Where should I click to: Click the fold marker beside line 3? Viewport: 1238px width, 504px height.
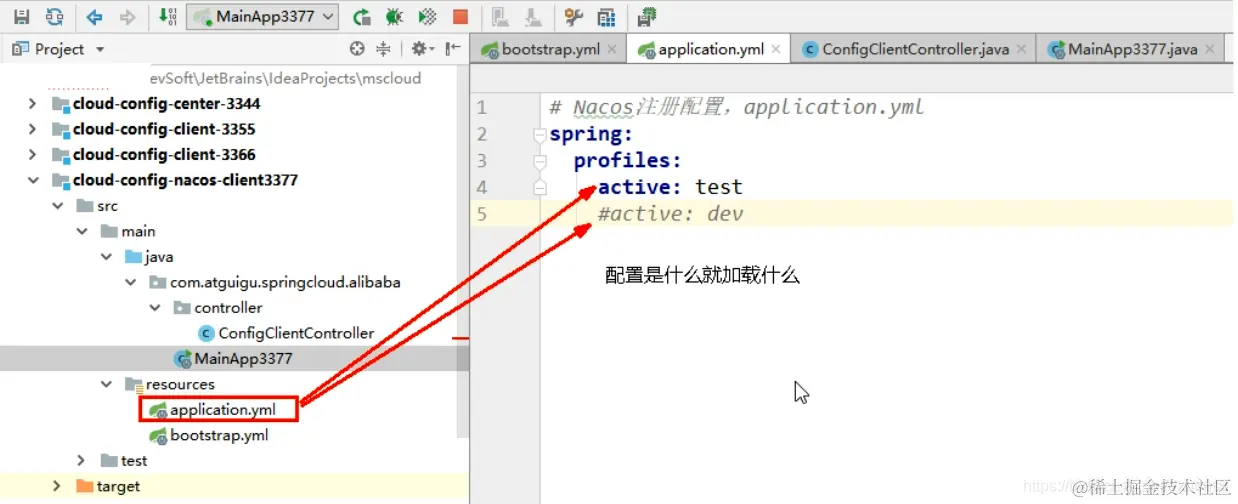(x=540, y=160)
